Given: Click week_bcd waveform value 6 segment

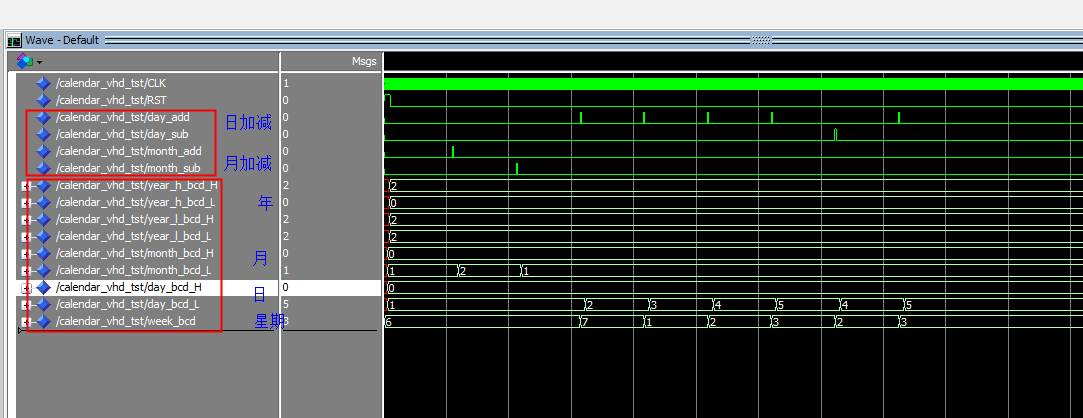Looking at the screenshot, I should click(482, 321).
